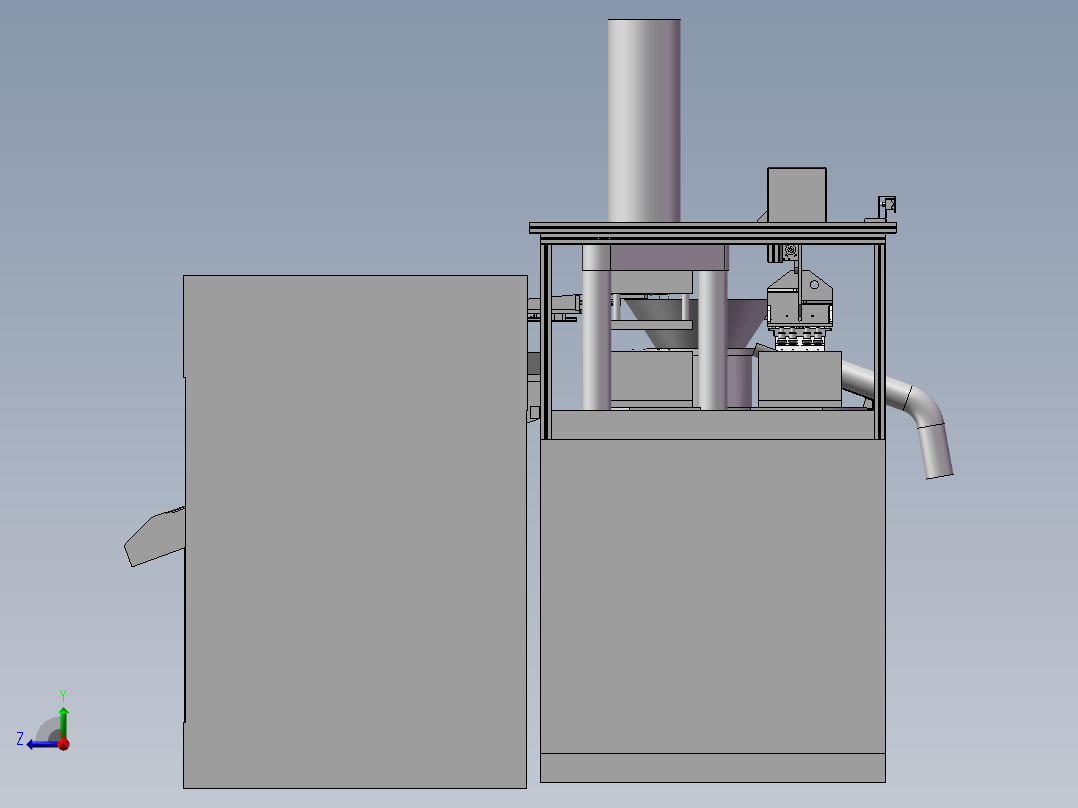Select the base plinth of right cabinet

712,767
